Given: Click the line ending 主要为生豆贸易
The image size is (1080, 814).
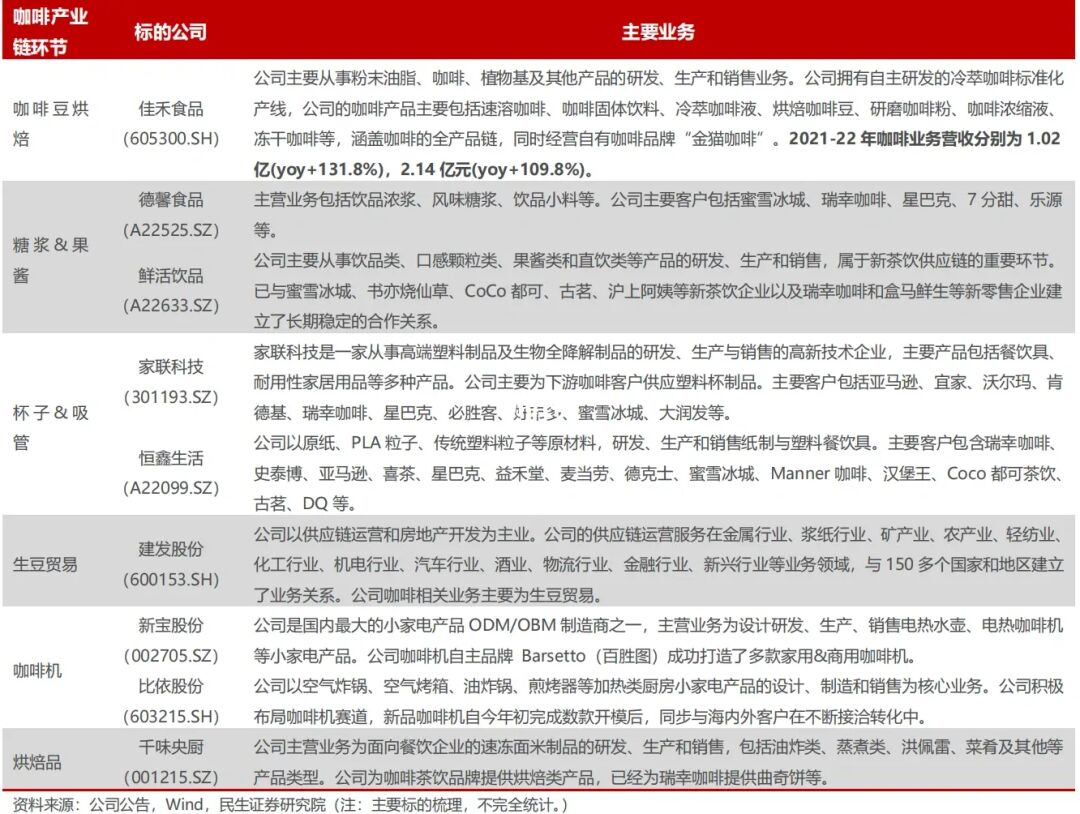Looking at the screenshot, I should 430,594.
